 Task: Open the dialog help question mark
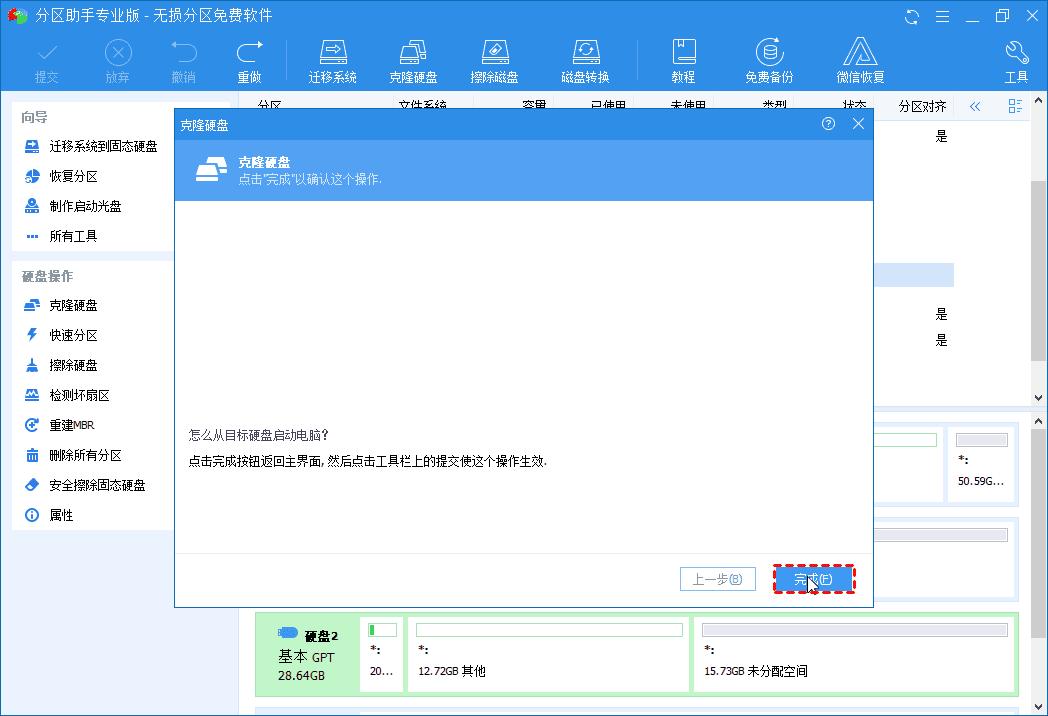click(827, 123)
